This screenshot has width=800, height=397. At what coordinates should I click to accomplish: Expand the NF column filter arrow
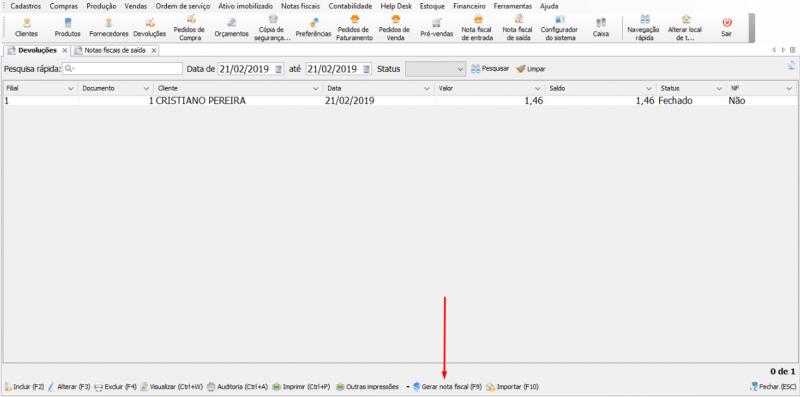[789, 89]
